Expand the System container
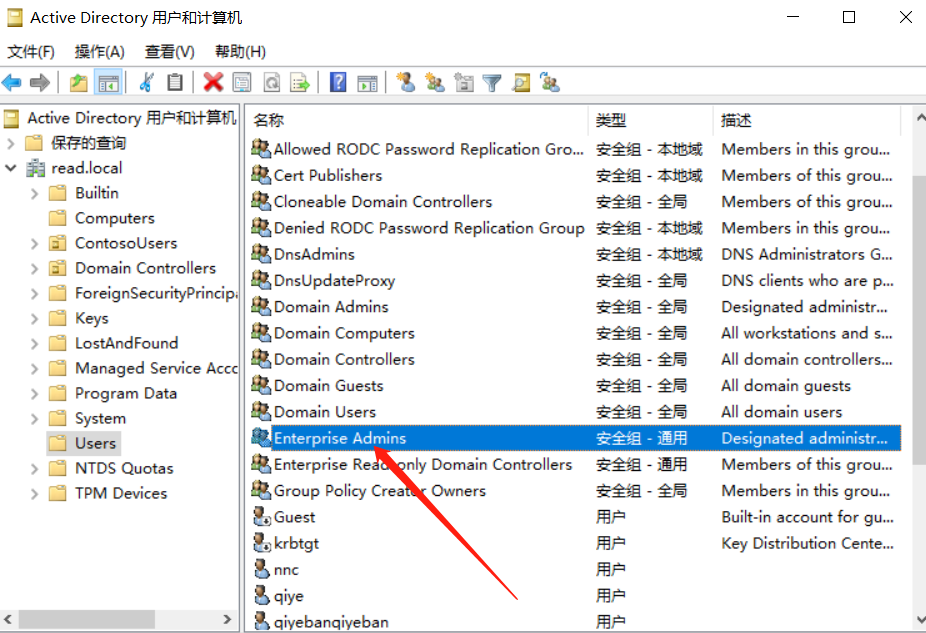This screenshot has height=633, width=926. [34, 419]
